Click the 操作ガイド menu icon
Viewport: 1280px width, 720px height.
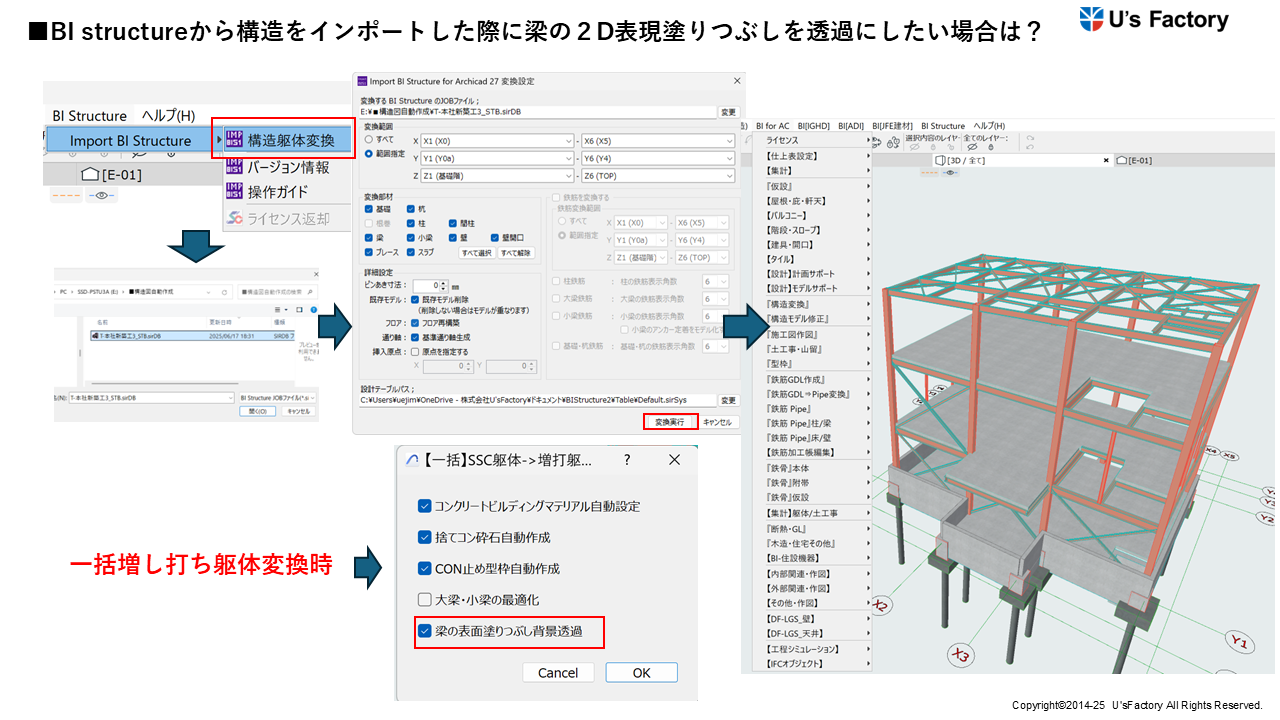(x=233, y=191)
